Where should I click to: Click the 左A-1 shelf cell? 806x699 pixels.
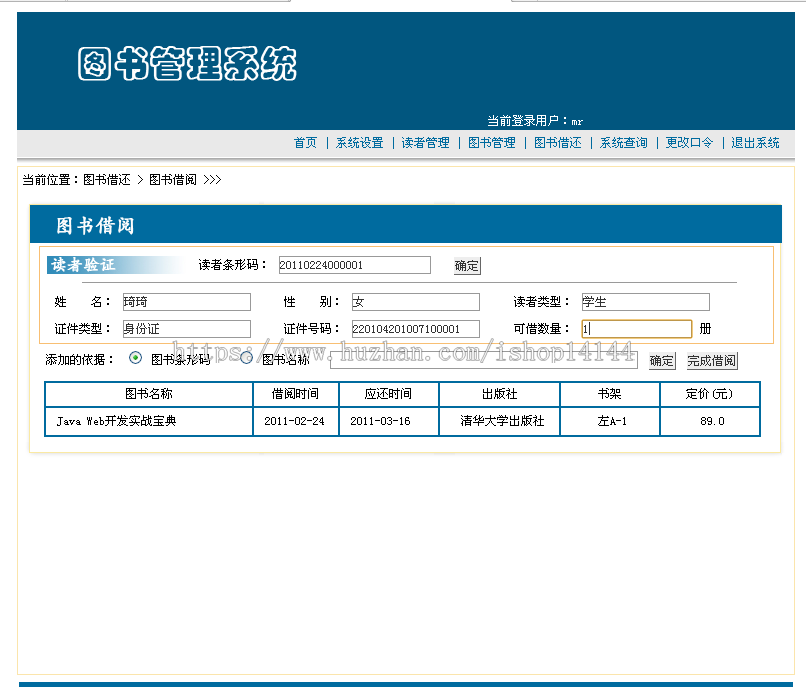[610, 421]
